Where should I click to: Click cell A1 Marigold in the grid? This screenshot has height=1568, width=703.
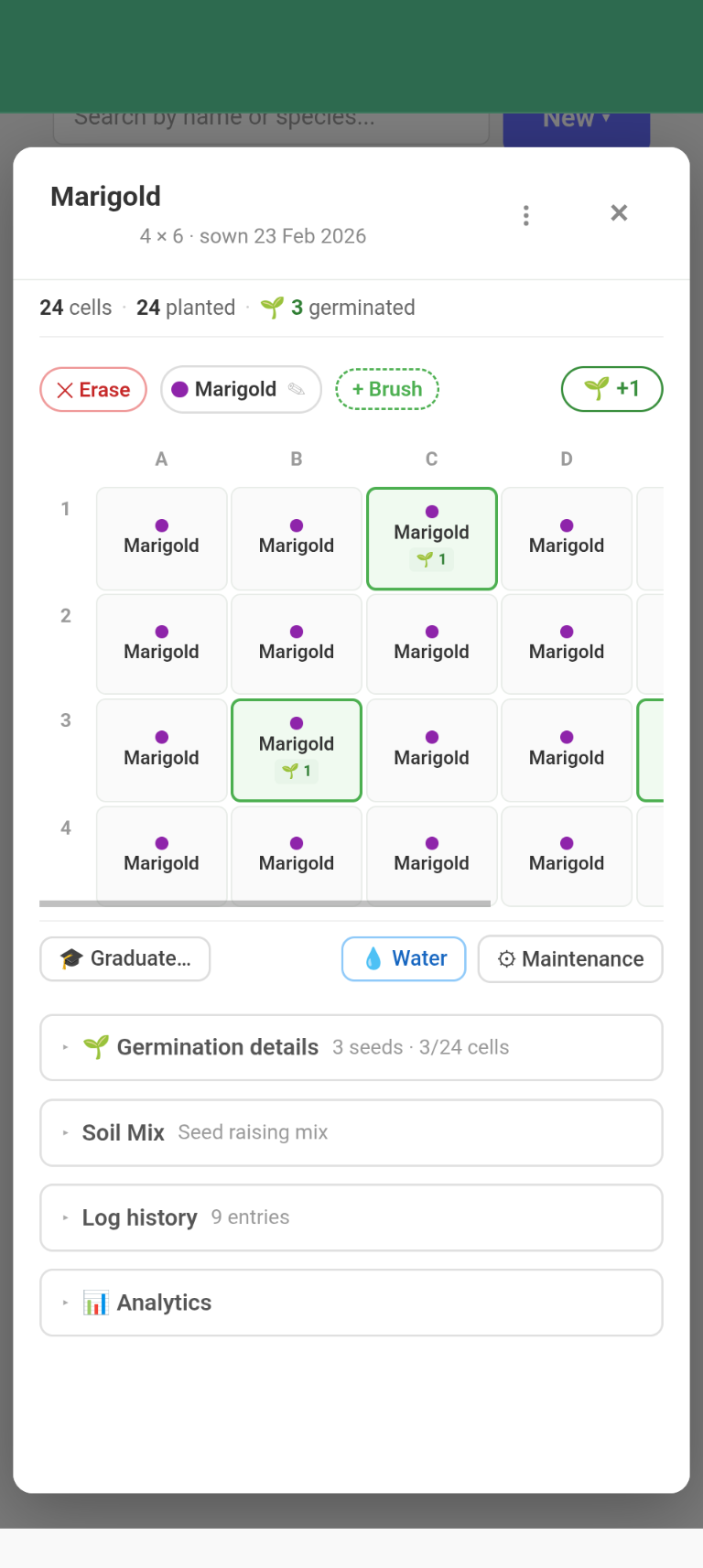point(162,539)
